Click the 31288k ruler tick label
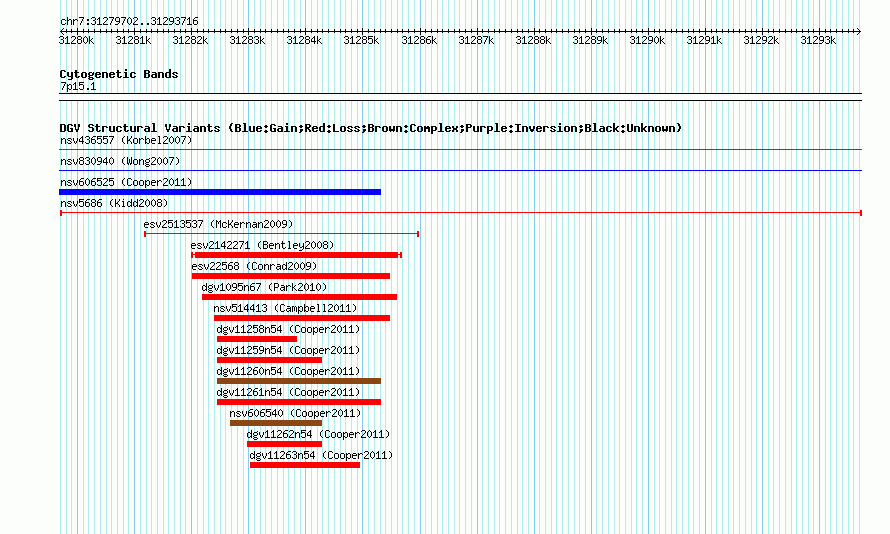 [533, 40]
